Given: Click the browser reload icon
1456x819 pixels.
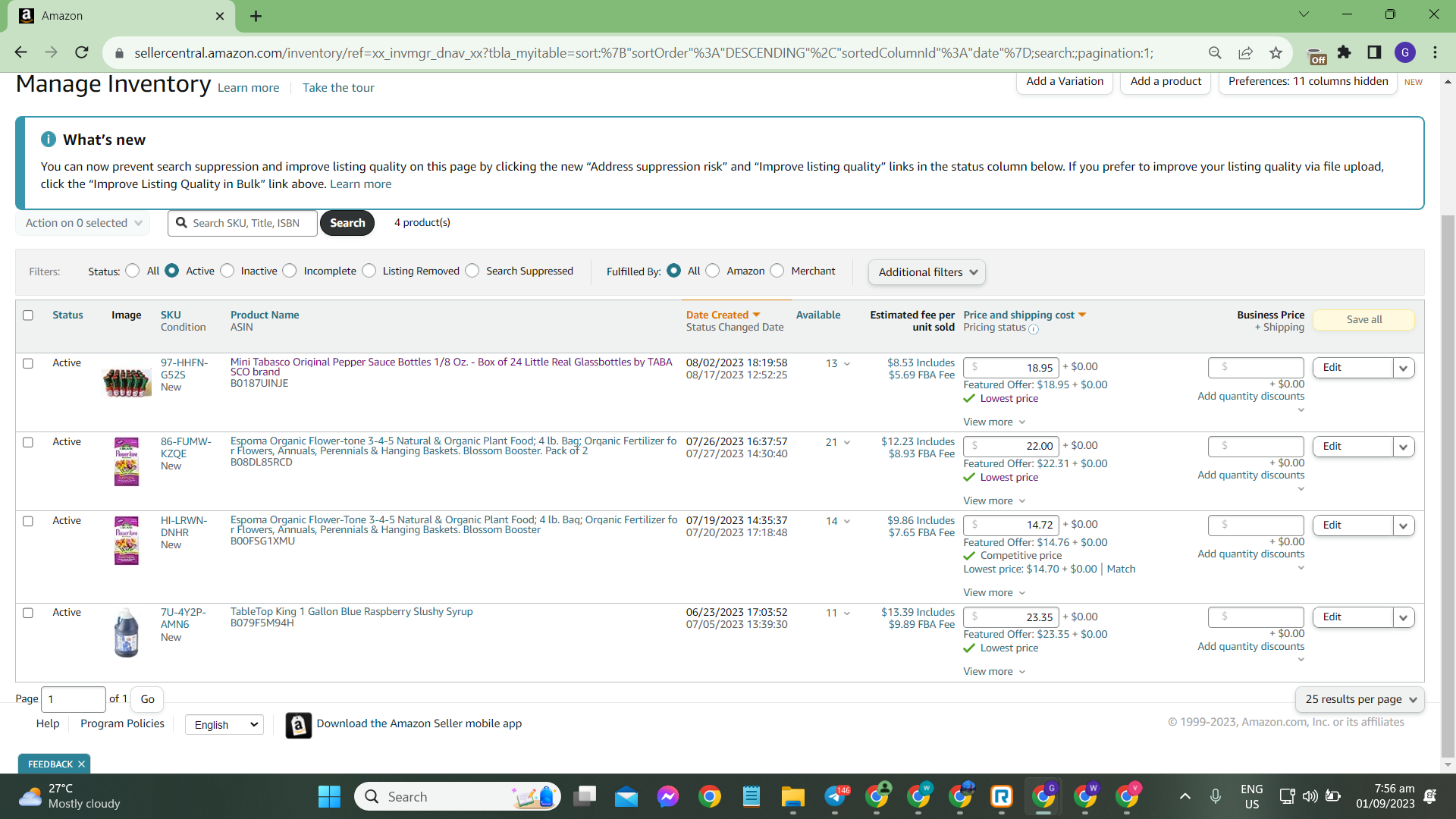Looking at the screenshot, I should click(x=82, y=52).
